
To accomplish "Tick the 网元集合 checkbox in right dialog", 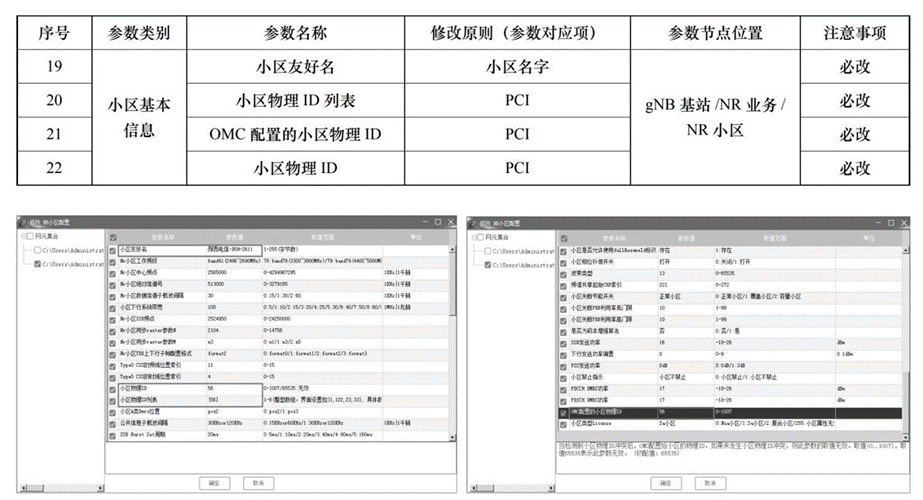I will point(481,237).
